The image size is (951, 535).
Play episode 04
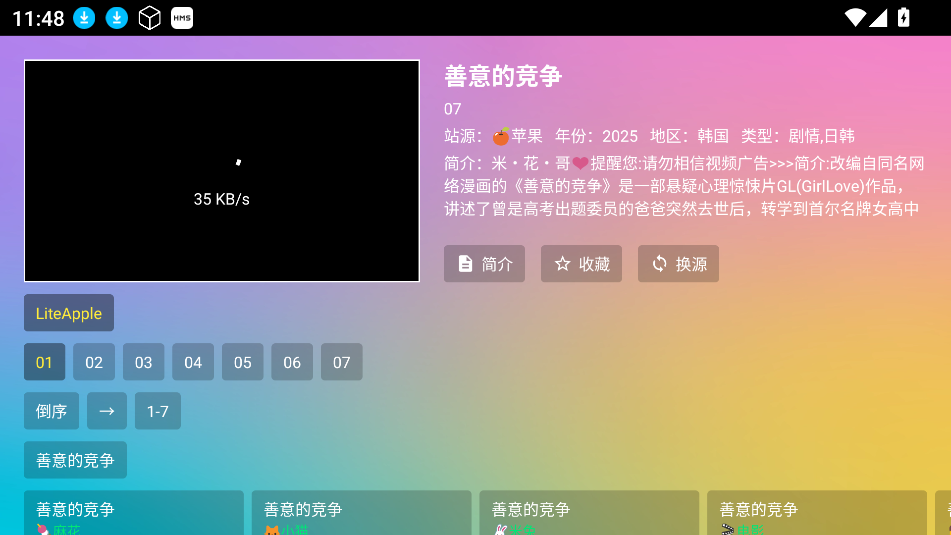193,362
